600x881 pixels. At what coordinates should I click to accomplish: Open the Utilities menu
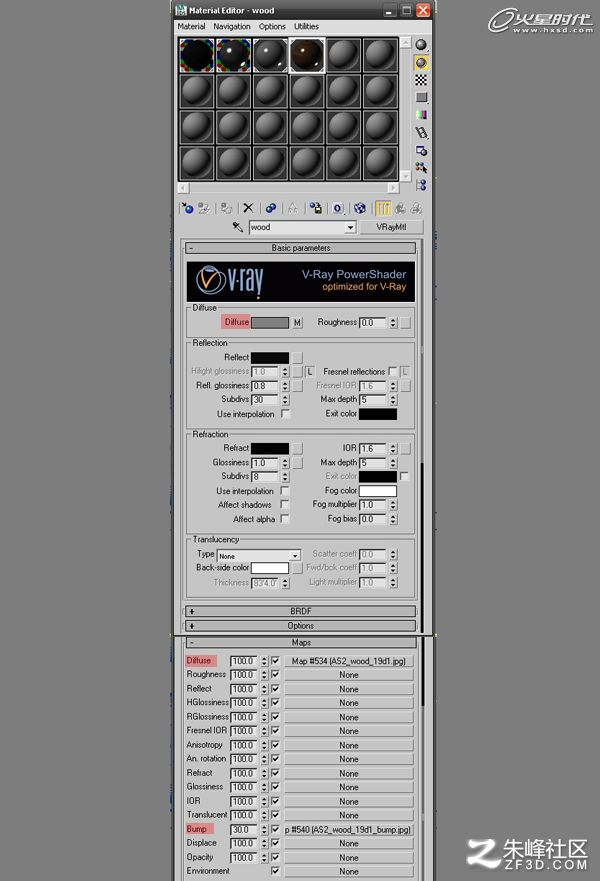pyautogui.click(x=306, y=26)
